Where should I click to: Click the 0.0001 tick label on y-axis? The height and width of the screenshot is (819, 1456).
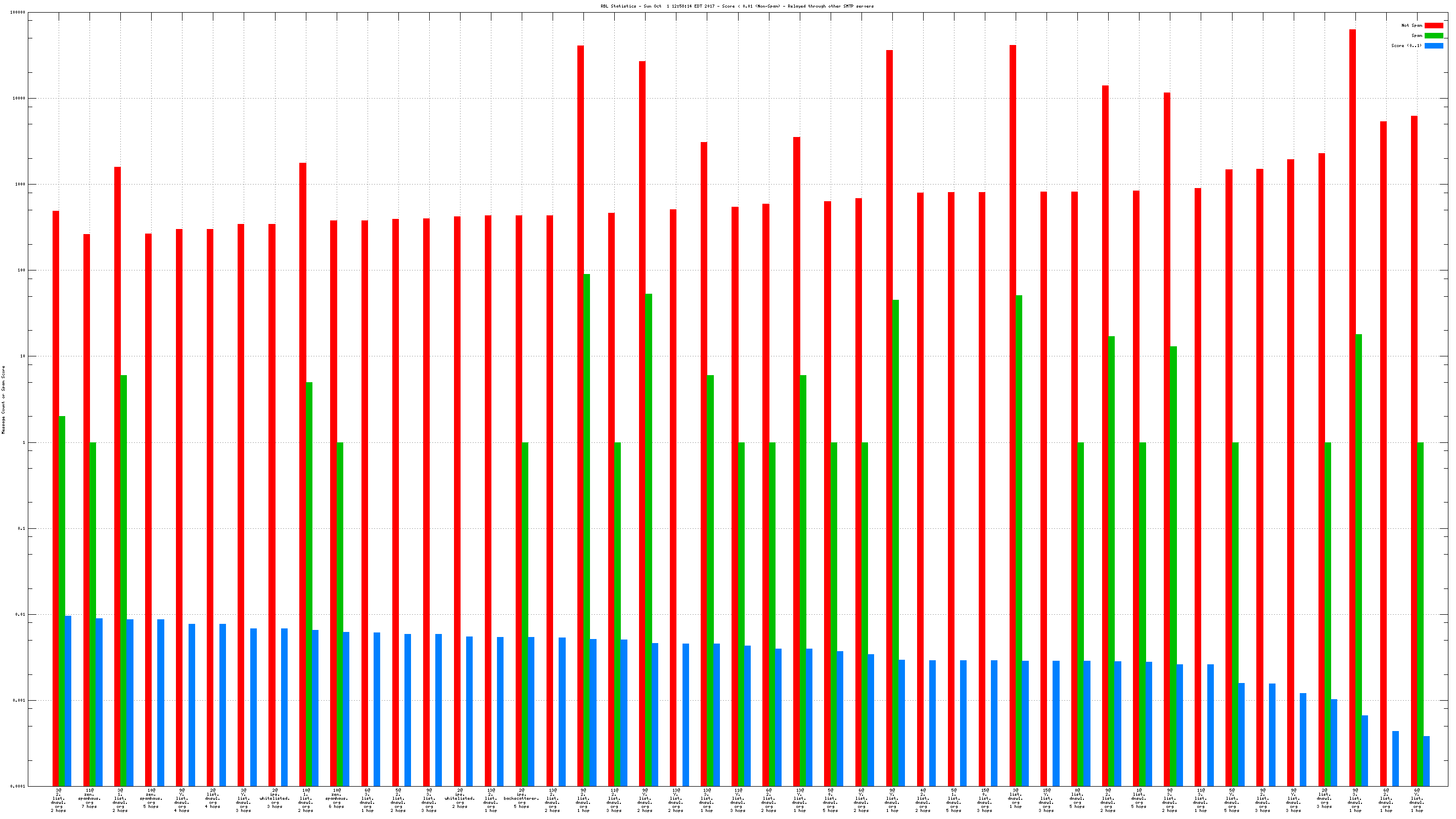pos(18,786)
